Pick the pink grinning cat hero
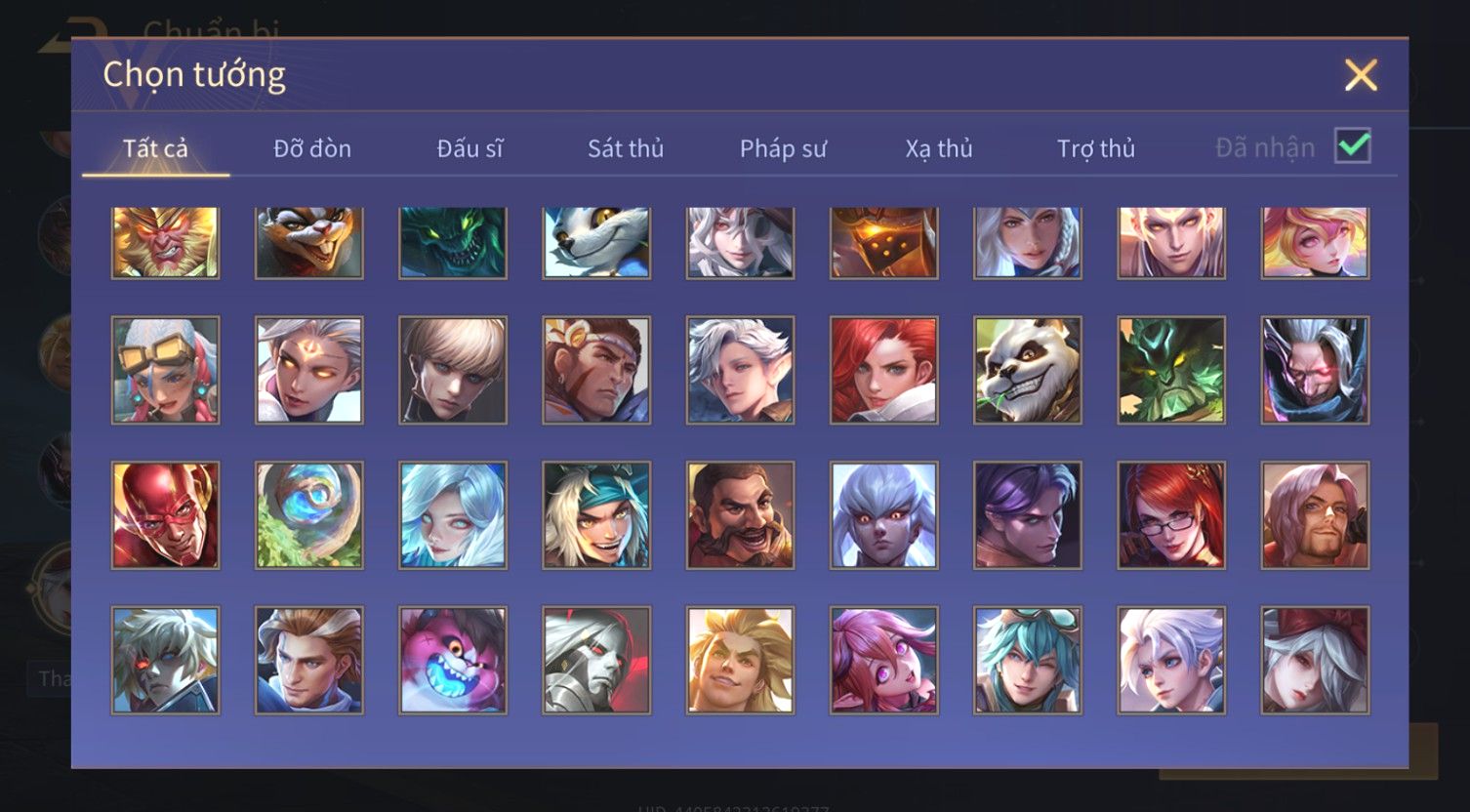This screenshot has width=1470, height=812. [x=453, y=661]
